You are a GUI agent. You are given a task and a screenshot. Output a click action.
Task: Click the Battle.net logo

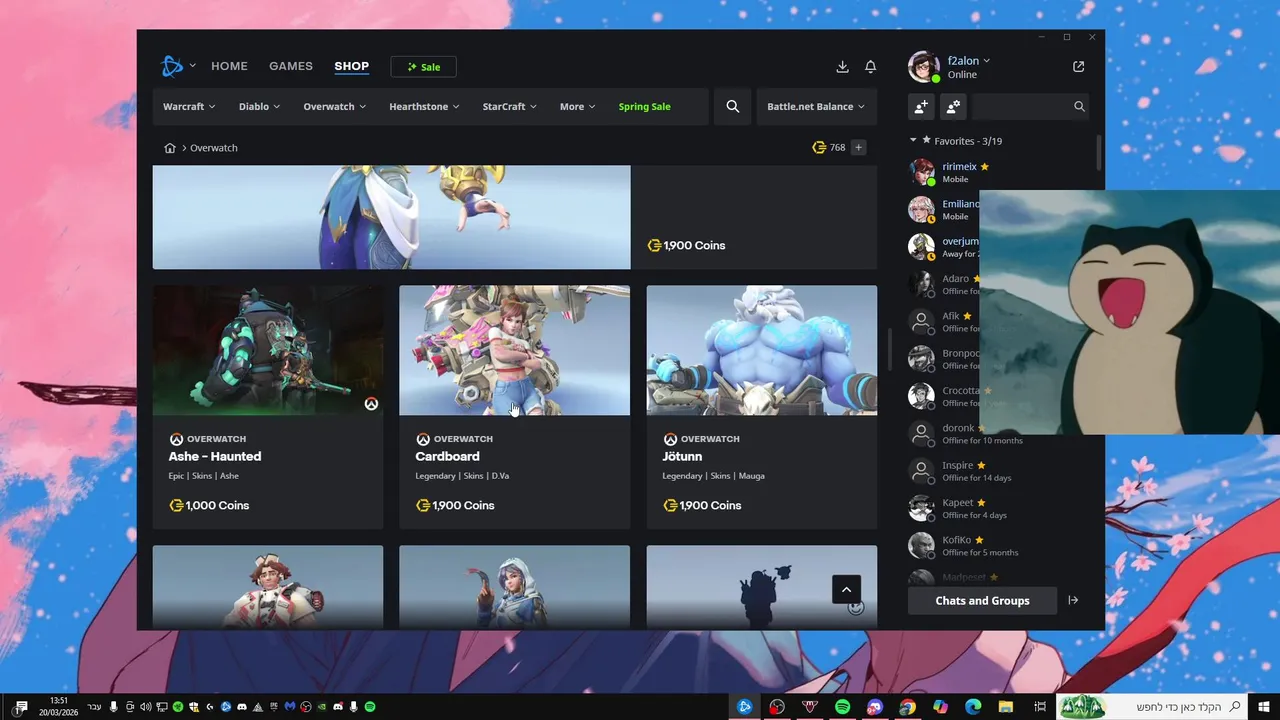click(x=172, y=67)
